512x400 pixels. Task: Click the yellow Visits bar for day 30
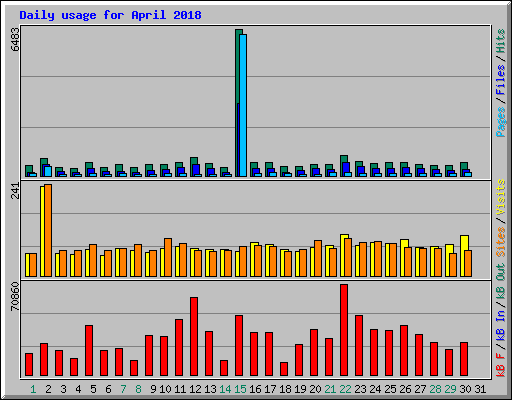click(464, 256)
